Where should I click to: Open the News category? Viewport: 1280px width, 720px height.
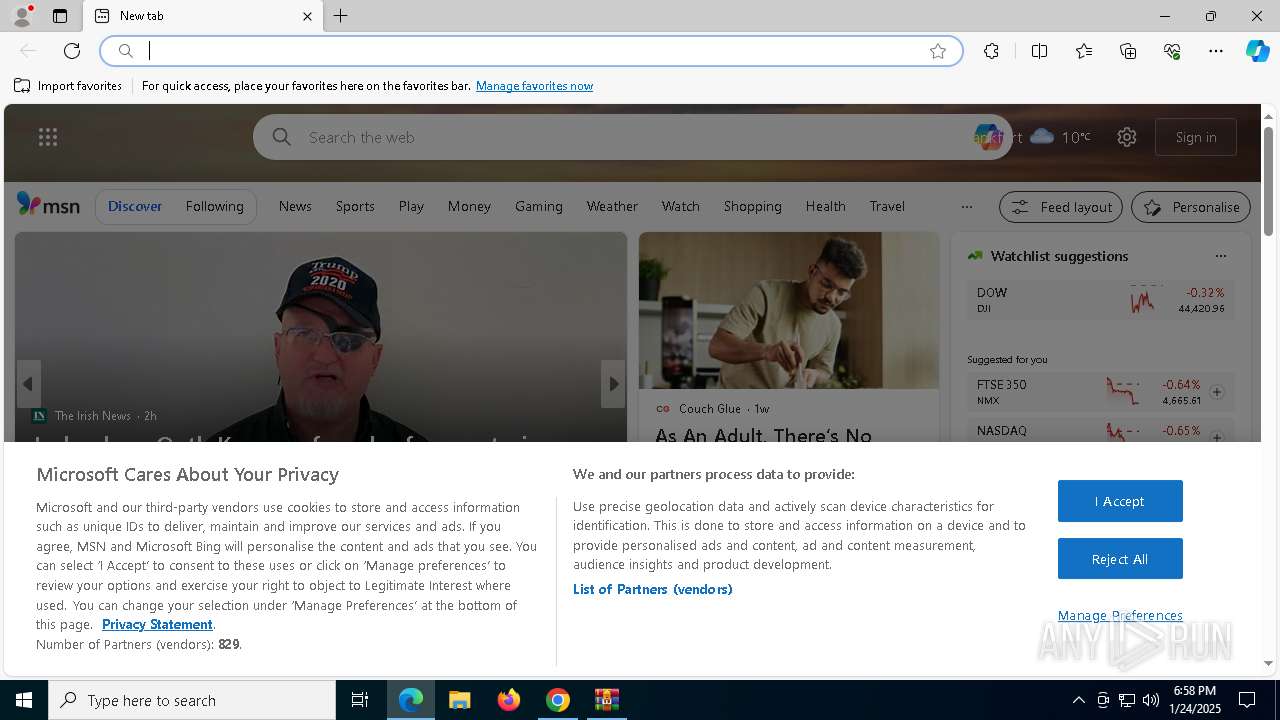295,206
